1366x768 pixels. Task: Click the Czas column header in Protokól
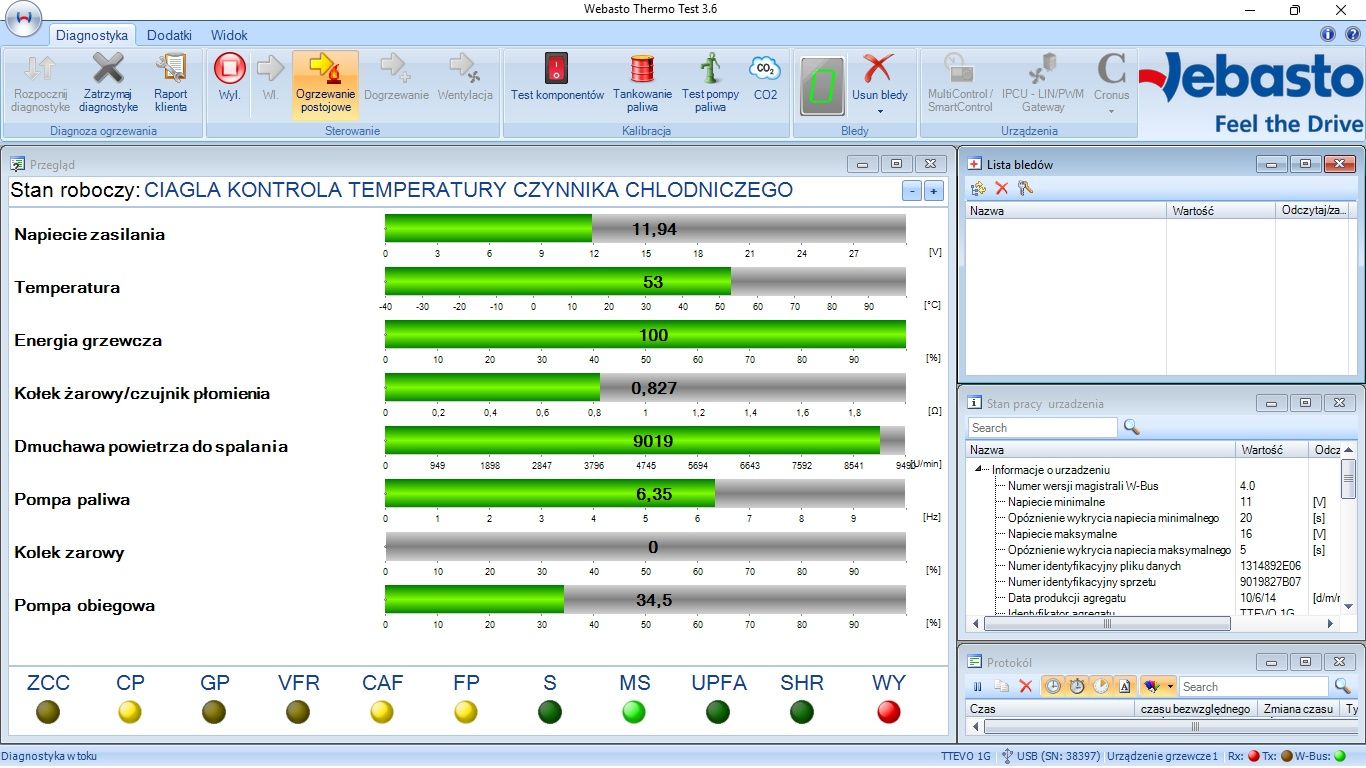point(1052,708)
